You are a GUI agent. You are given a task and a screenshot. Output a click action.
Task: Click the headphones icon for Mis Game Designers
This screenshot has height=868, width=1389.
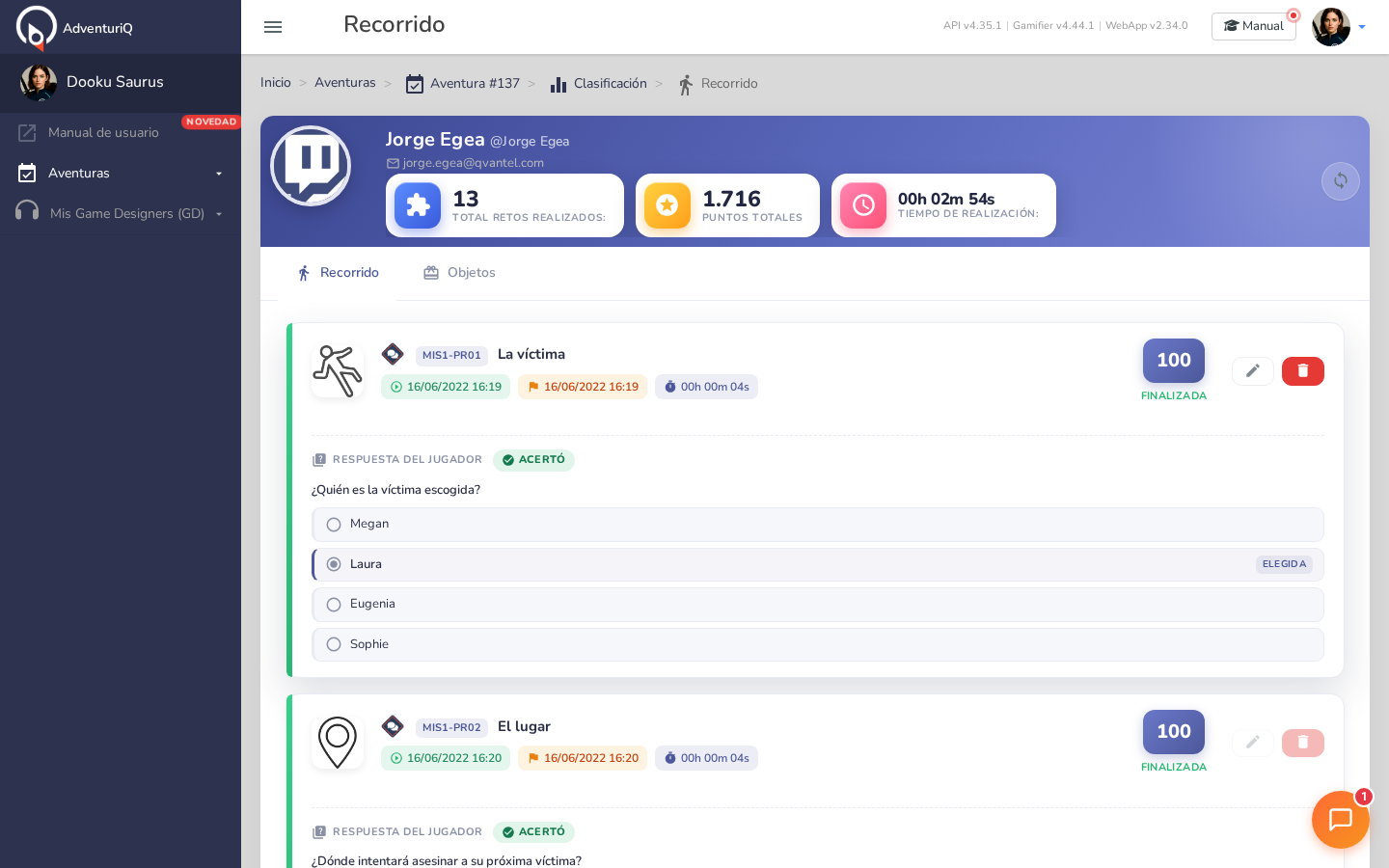tap(27, 211)
